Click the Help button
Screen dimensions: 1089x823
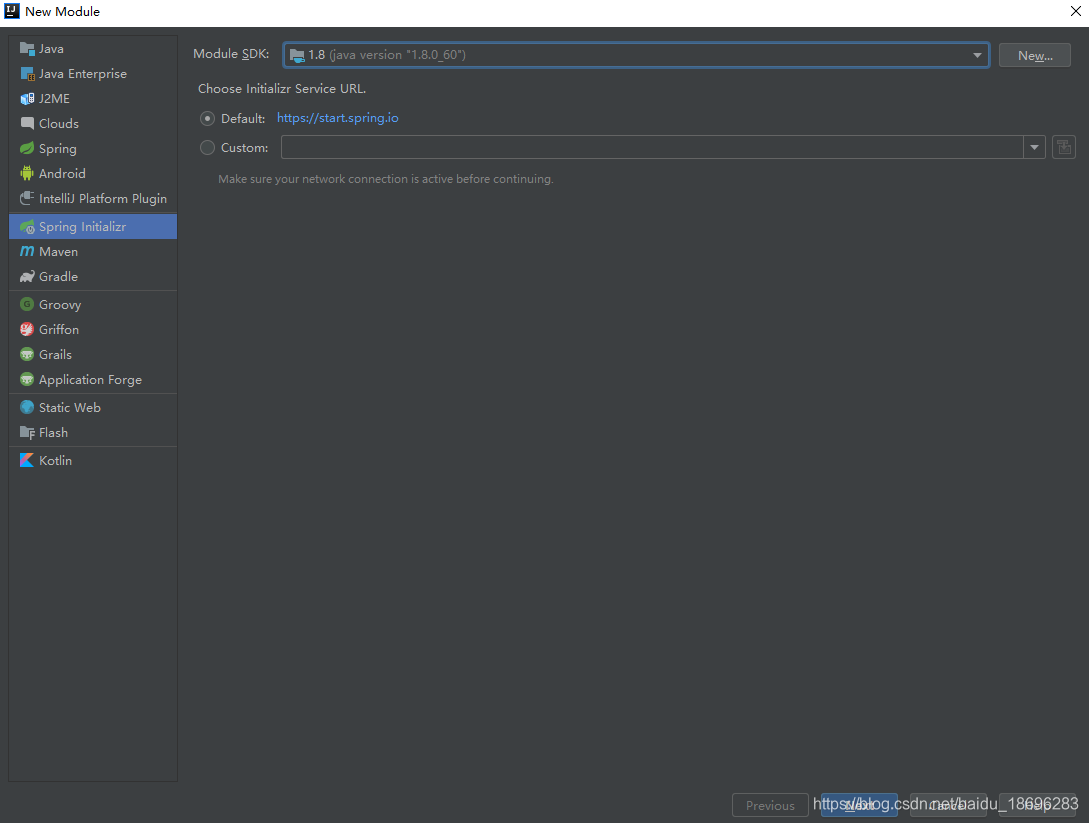coord(1037,806)
